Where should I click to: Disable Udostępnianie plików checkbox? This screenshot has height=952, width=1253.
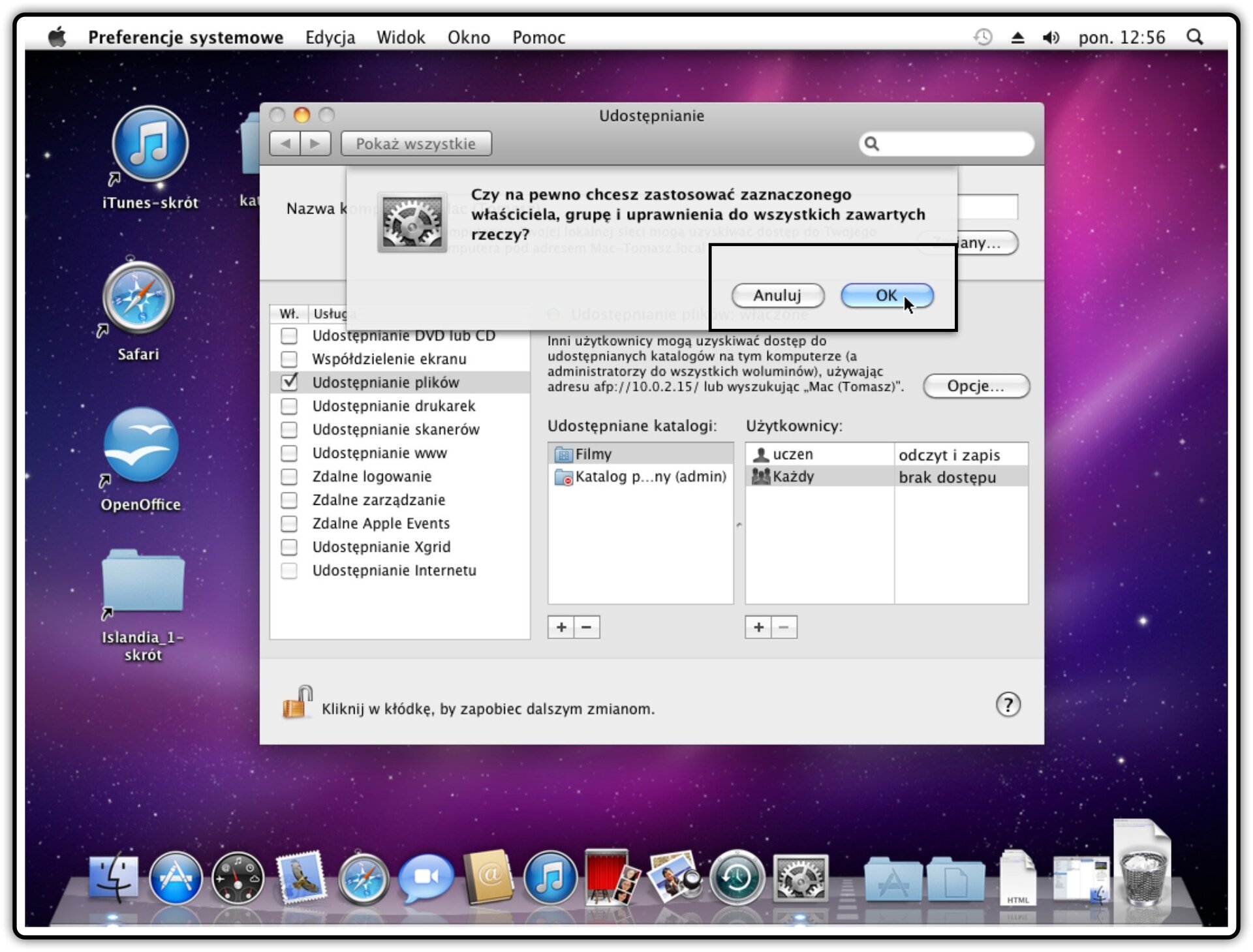tap(289, 382)
